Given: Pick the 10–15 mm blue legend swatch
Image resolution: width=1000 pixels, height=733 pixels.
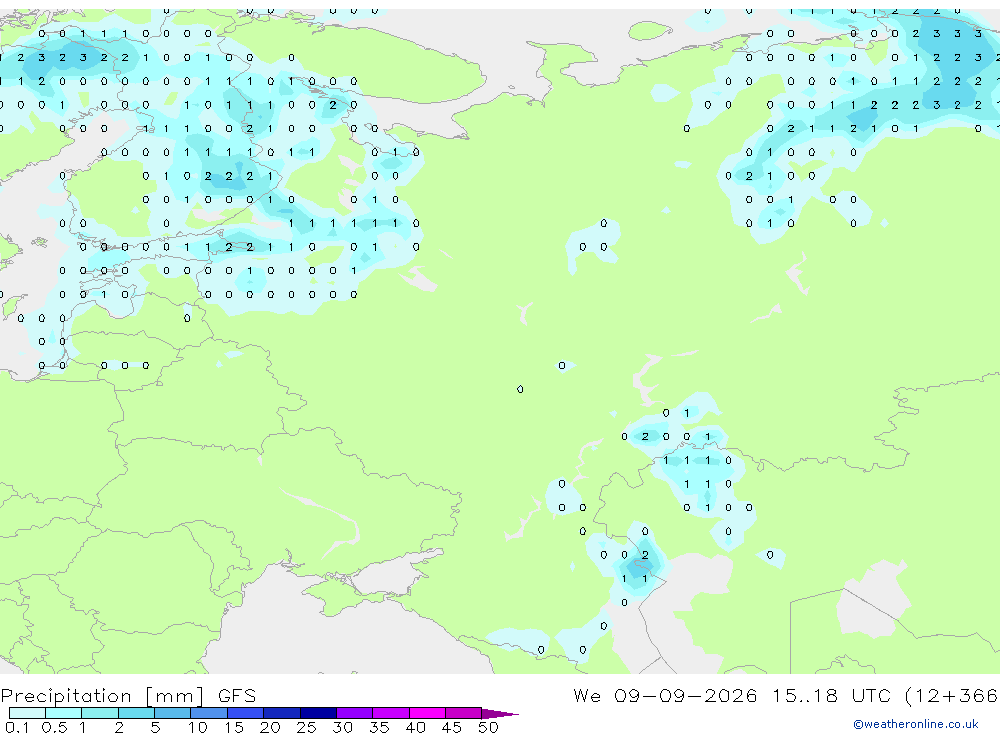Looking at the screenshot, I should 209,713.
